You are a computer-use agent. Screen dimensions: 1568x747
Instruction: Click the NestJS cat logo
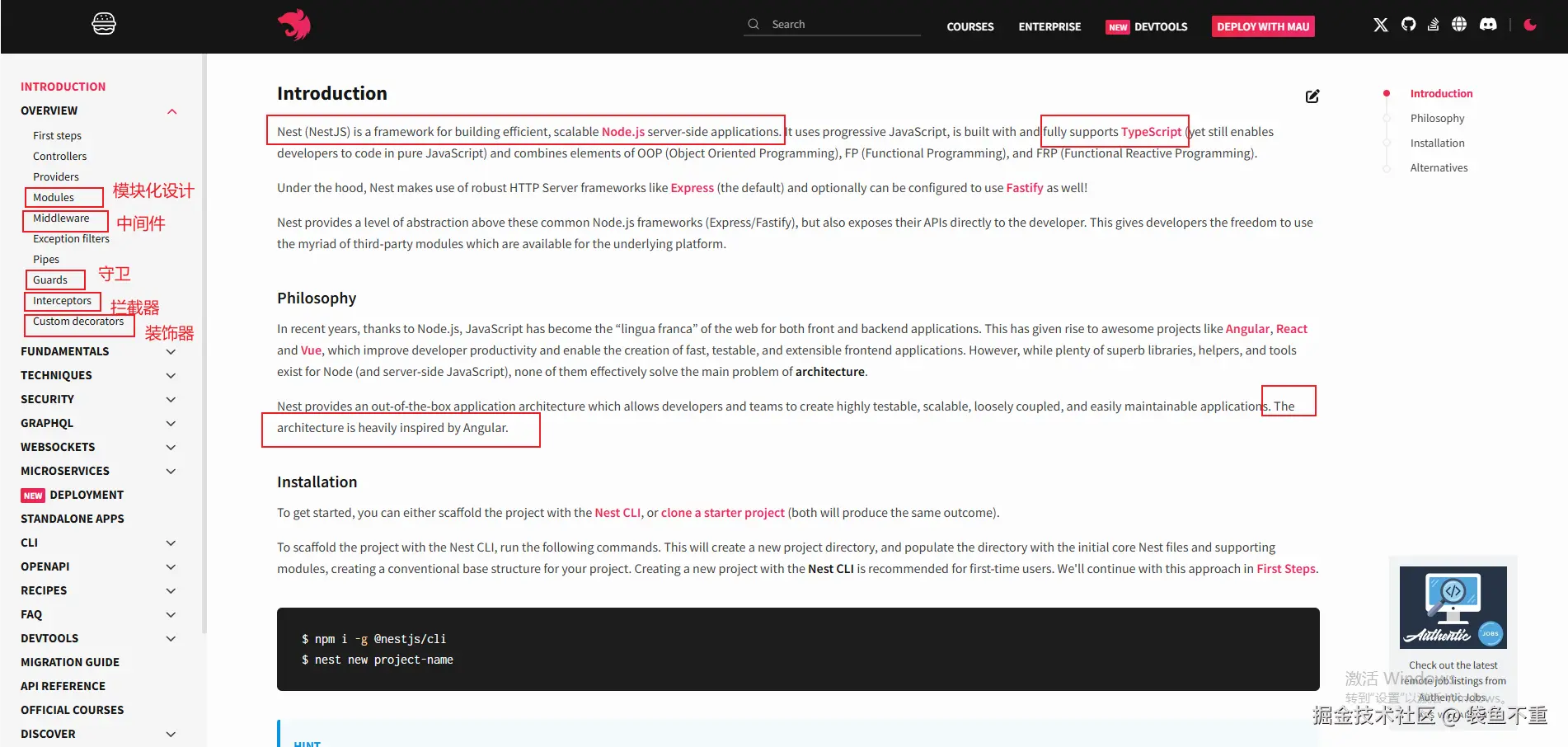coord(294,25)
